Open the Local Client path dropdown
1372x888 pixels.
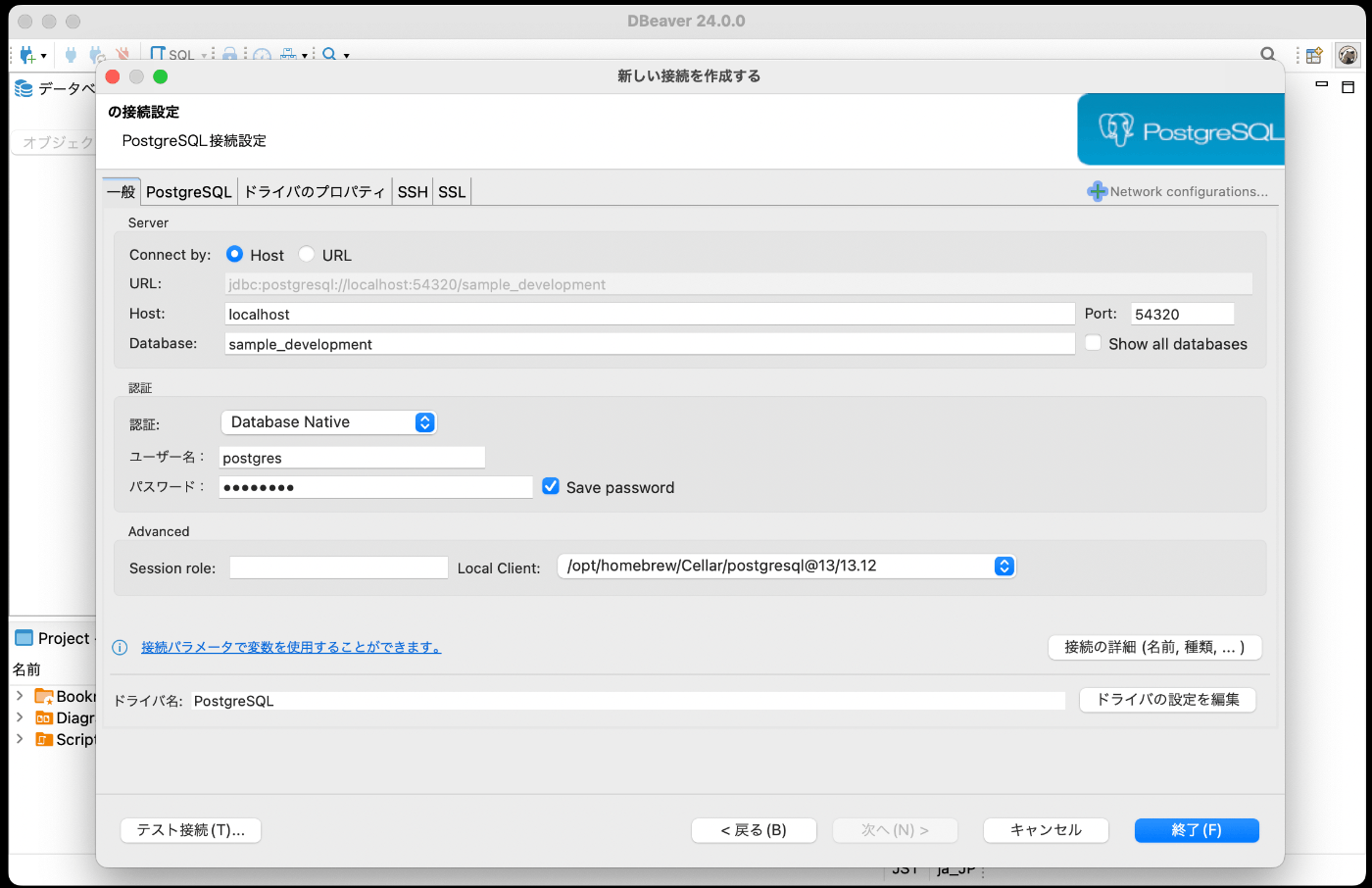point(786,566)
